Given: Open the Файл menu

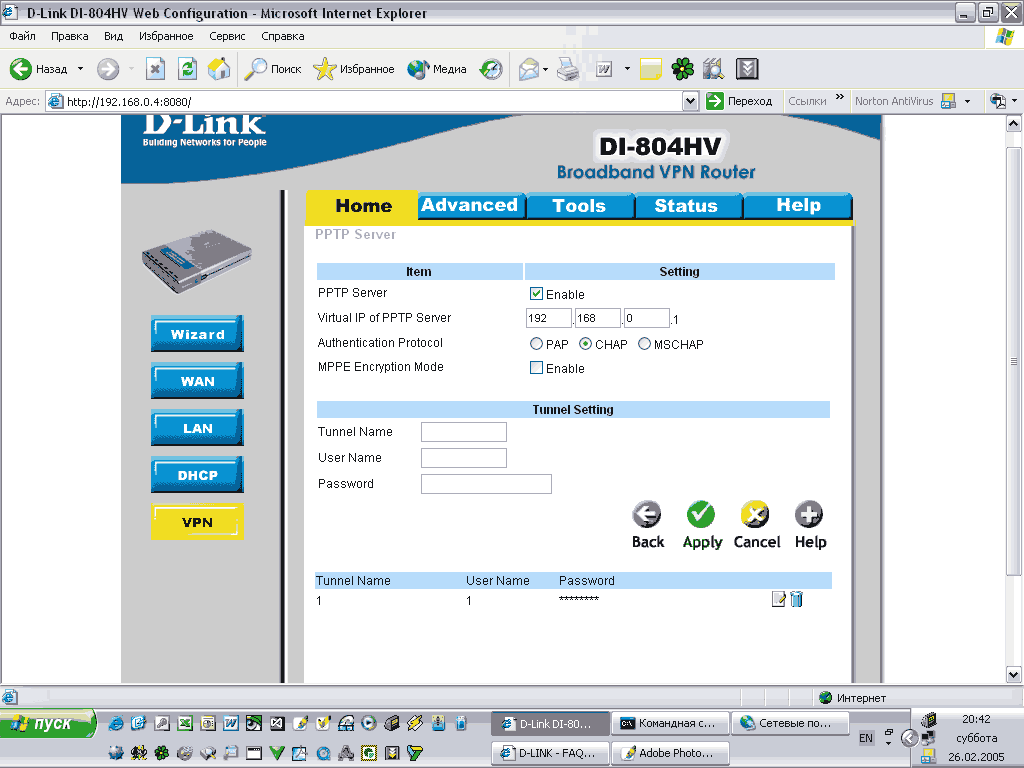Looking at the screenshot, I should (x=22, y=36).
